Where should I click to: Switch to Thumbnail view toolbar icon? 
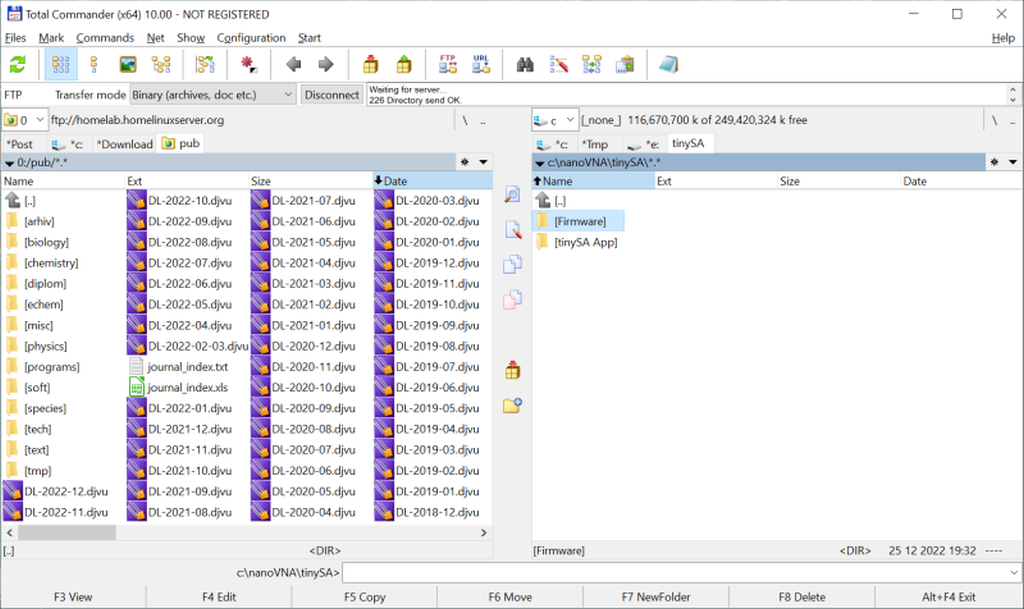click(127, 65)
